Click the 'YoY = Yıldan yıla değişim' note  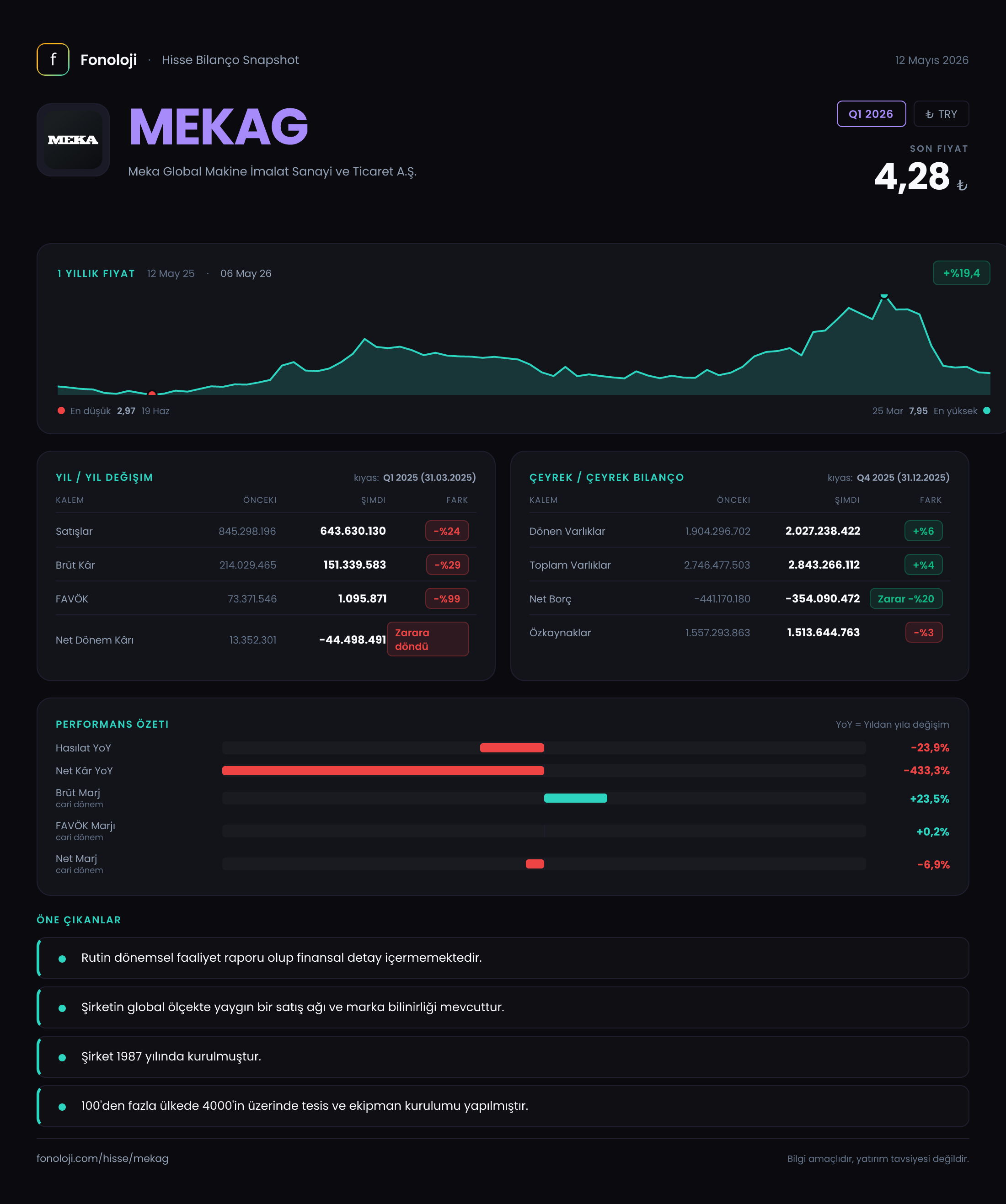point(892,725)
